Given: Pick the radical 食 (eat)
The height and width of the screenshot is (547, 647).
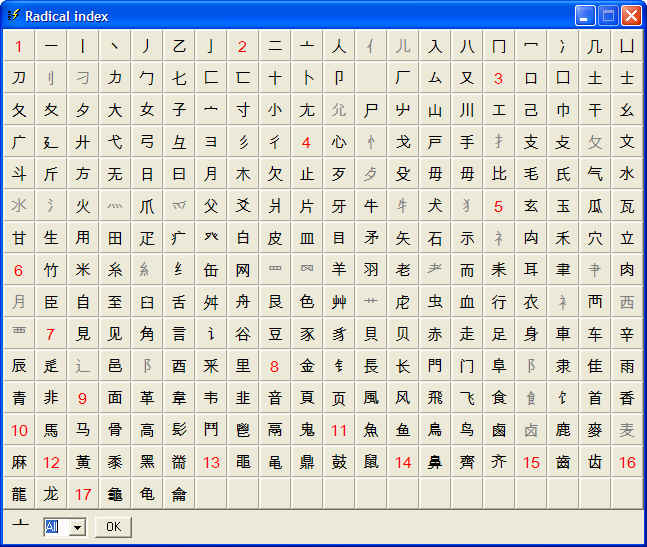Looking at the screenshot, I should (499, 398).
